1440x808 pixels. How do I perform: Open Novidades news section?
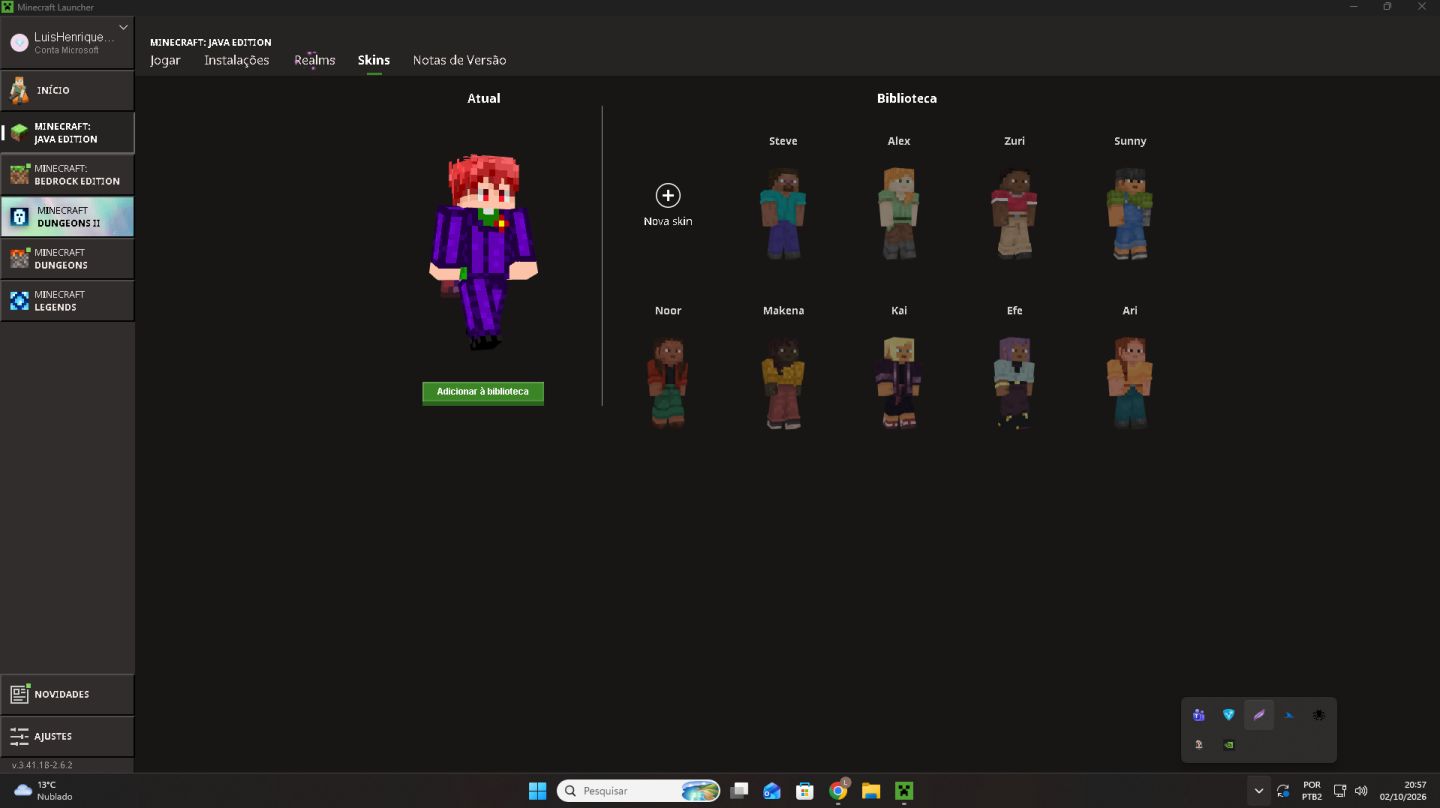click(x=67, y=694)
